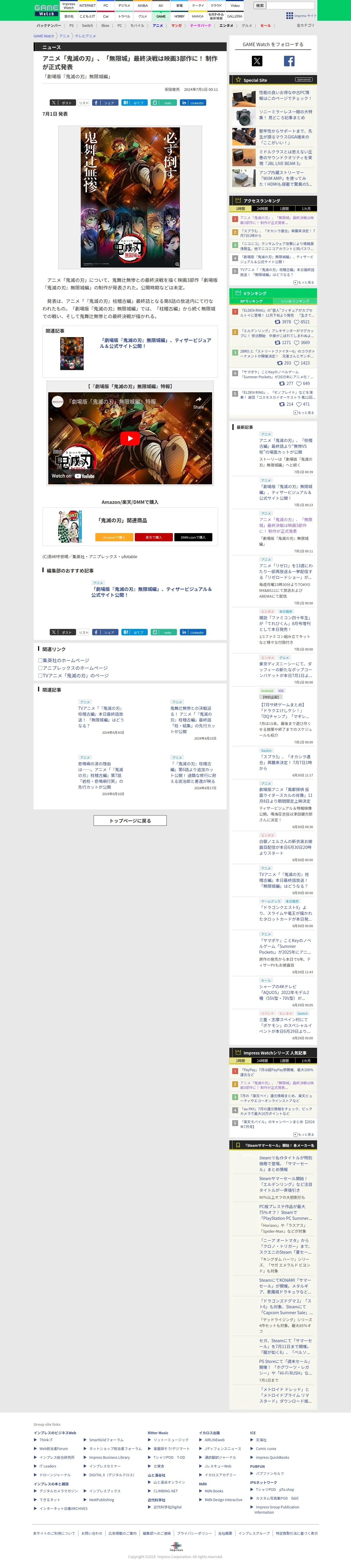Click トップページに戻る button

click(x=130, y=821)
